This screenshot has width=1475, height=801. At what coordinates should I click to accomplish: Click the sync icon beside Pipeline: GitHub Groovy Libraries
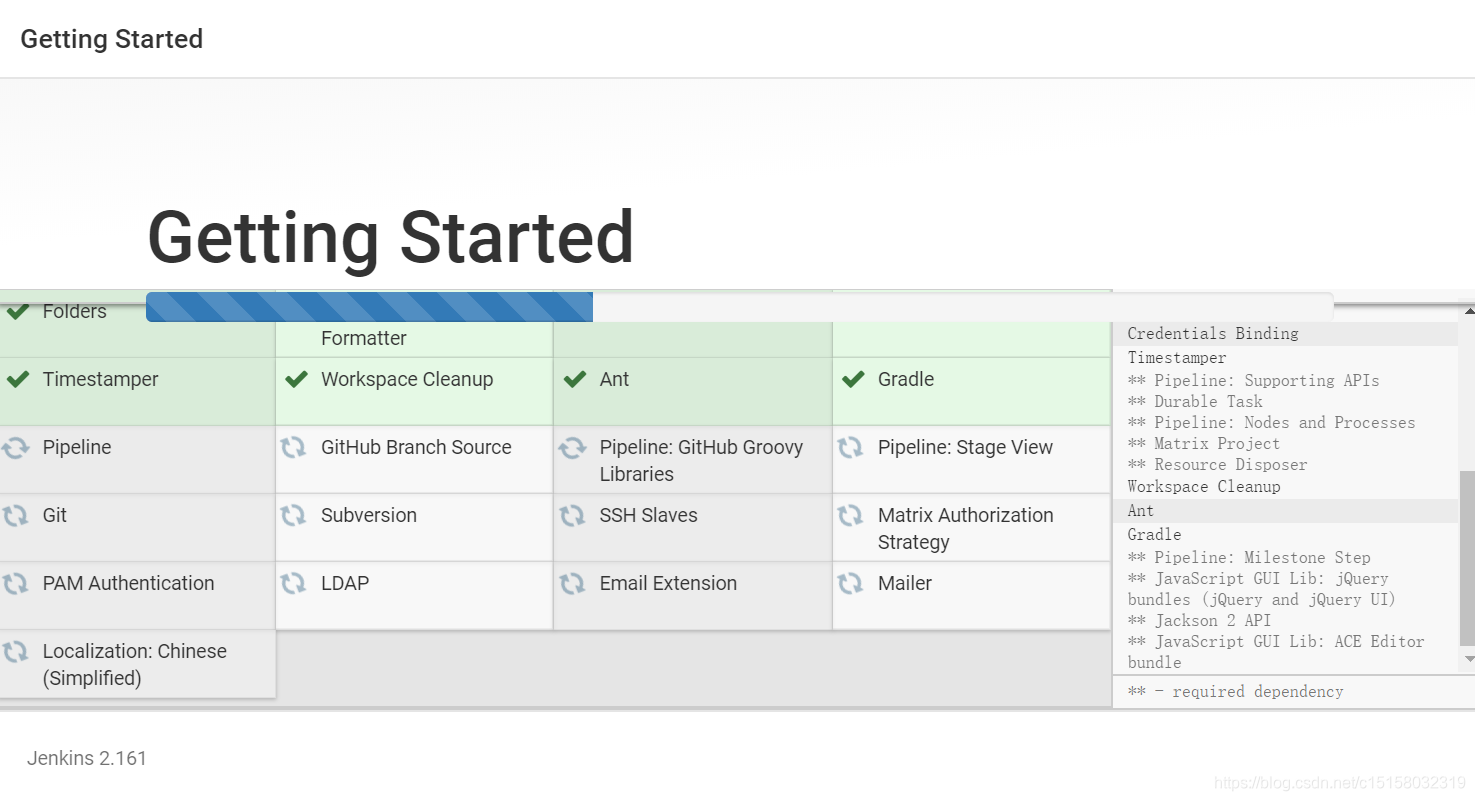(x=572, y=448)
